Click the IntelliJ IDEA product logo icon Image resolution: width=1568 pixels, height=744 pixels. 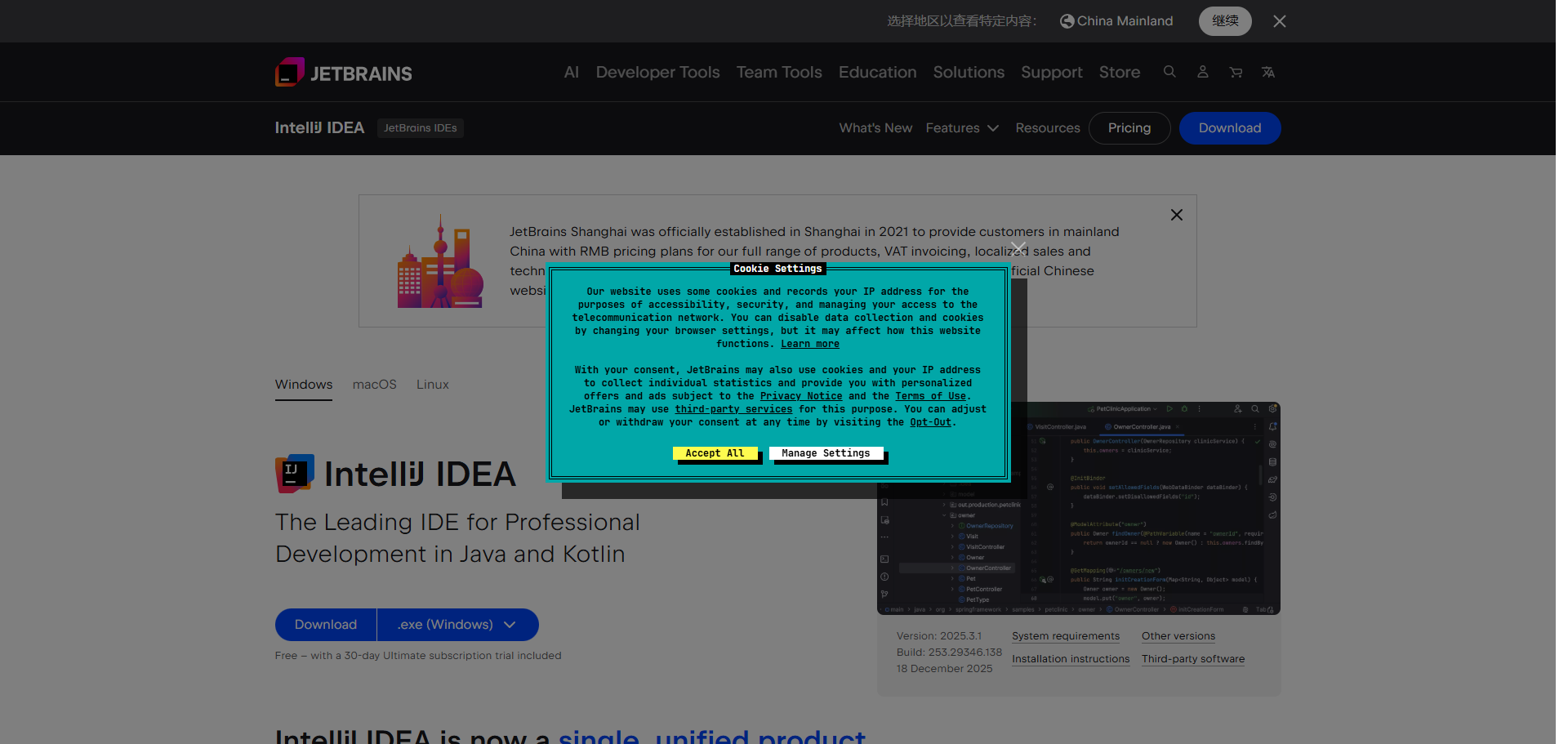295,474
